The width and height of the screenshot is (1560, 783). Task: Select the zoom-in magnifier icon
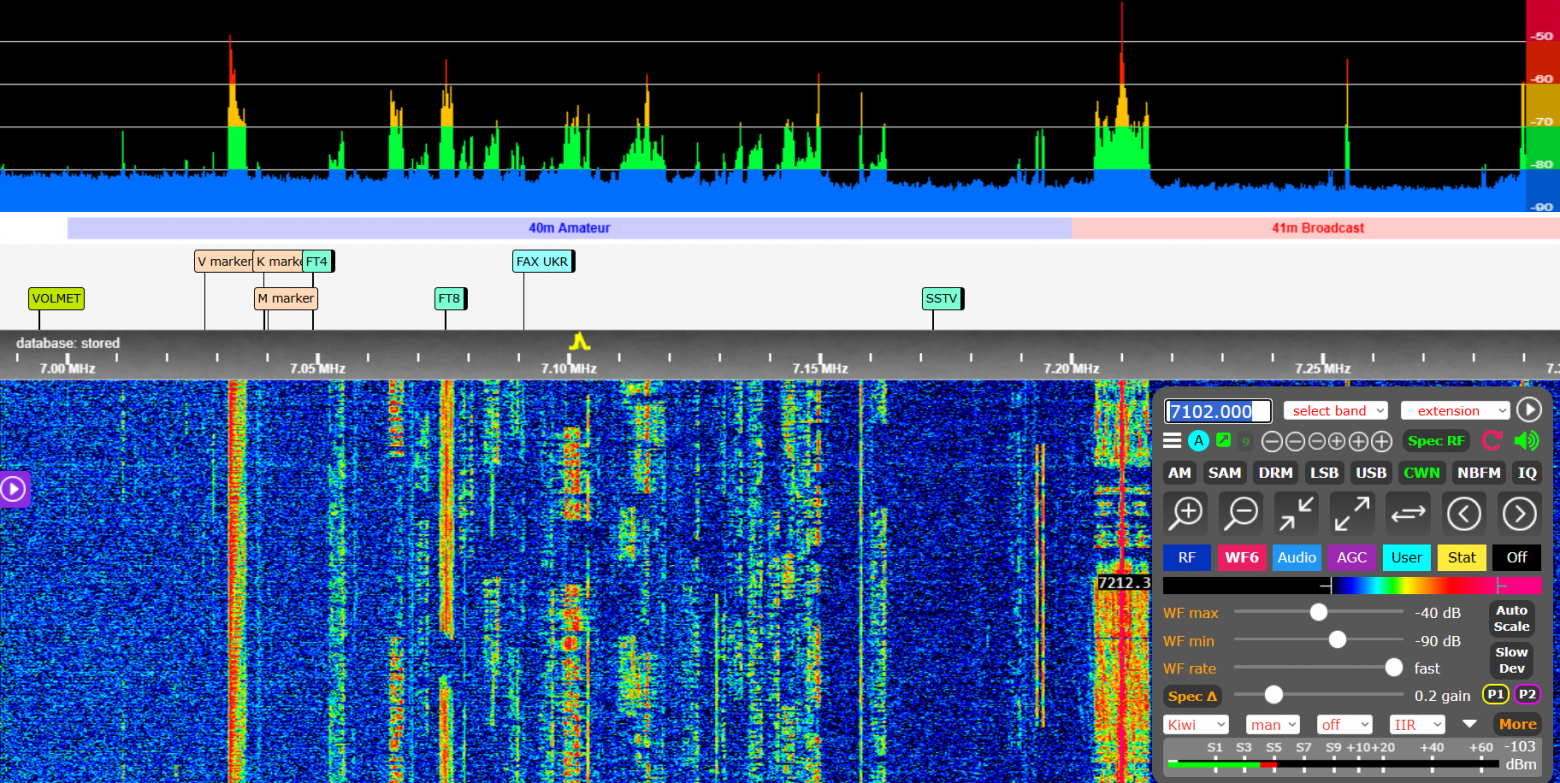tap(1185, 513)
